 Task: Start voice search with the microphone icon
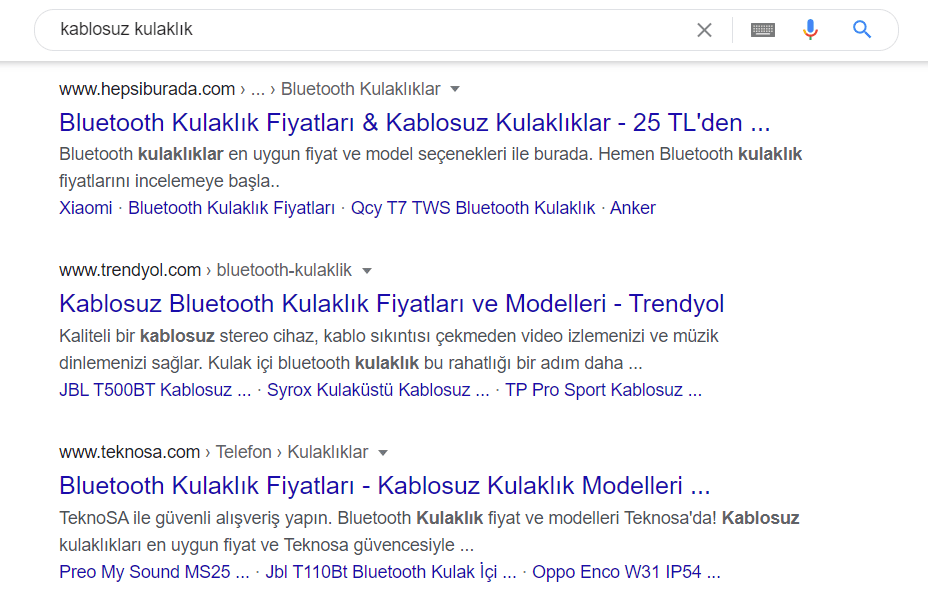(x=810, y=30)
